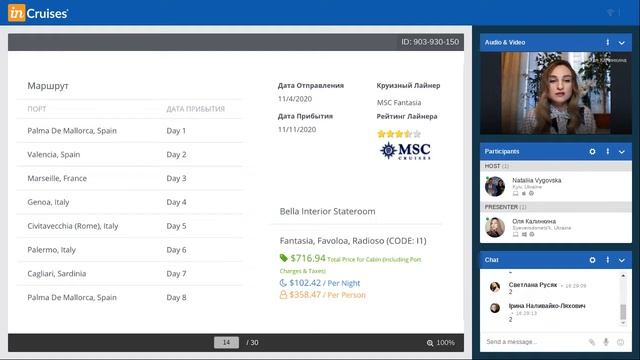Click the green price tag icon

click(x=284, y=258)
